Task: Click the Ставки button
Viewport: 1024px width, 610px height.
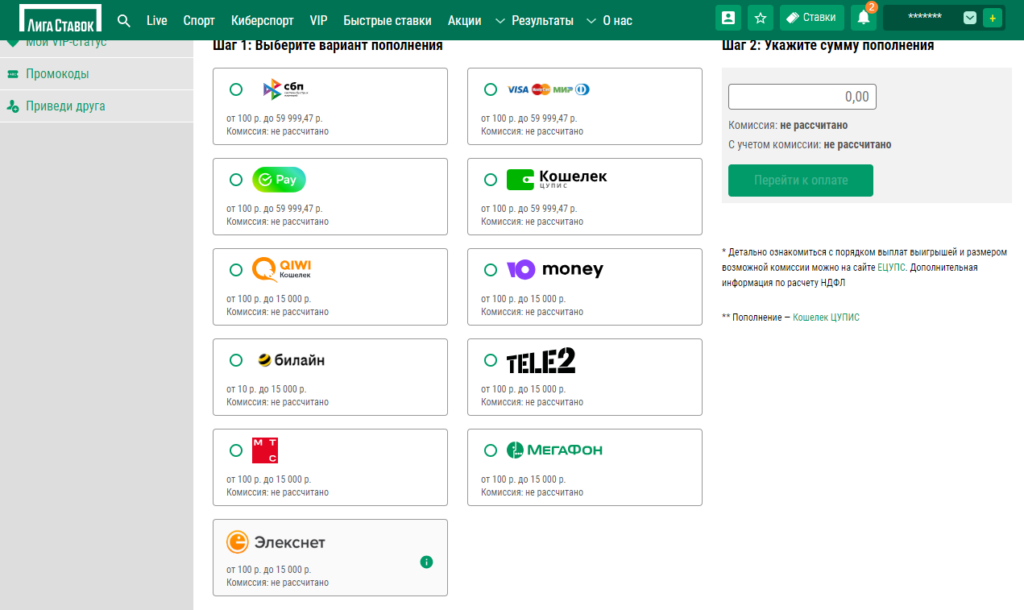Action: click(x=812, y=18)
